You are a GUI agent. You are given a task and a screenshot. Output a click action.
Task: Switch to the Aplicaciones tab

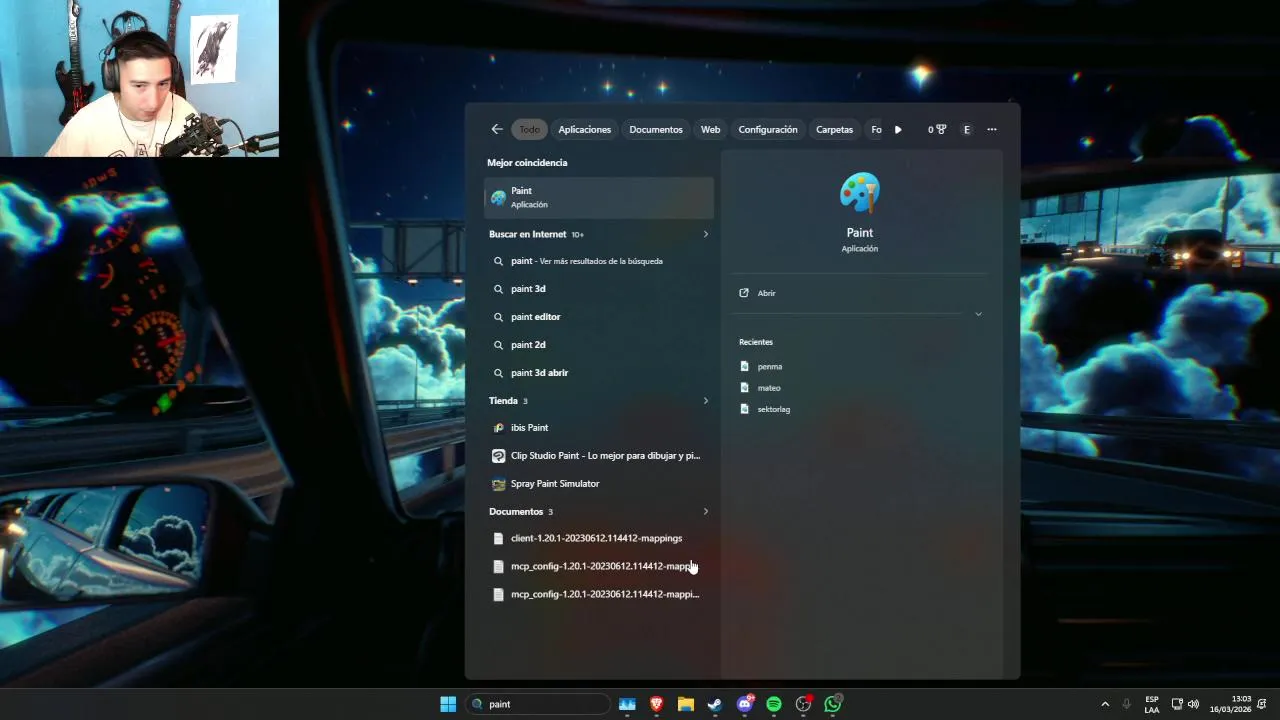(585, 129)
